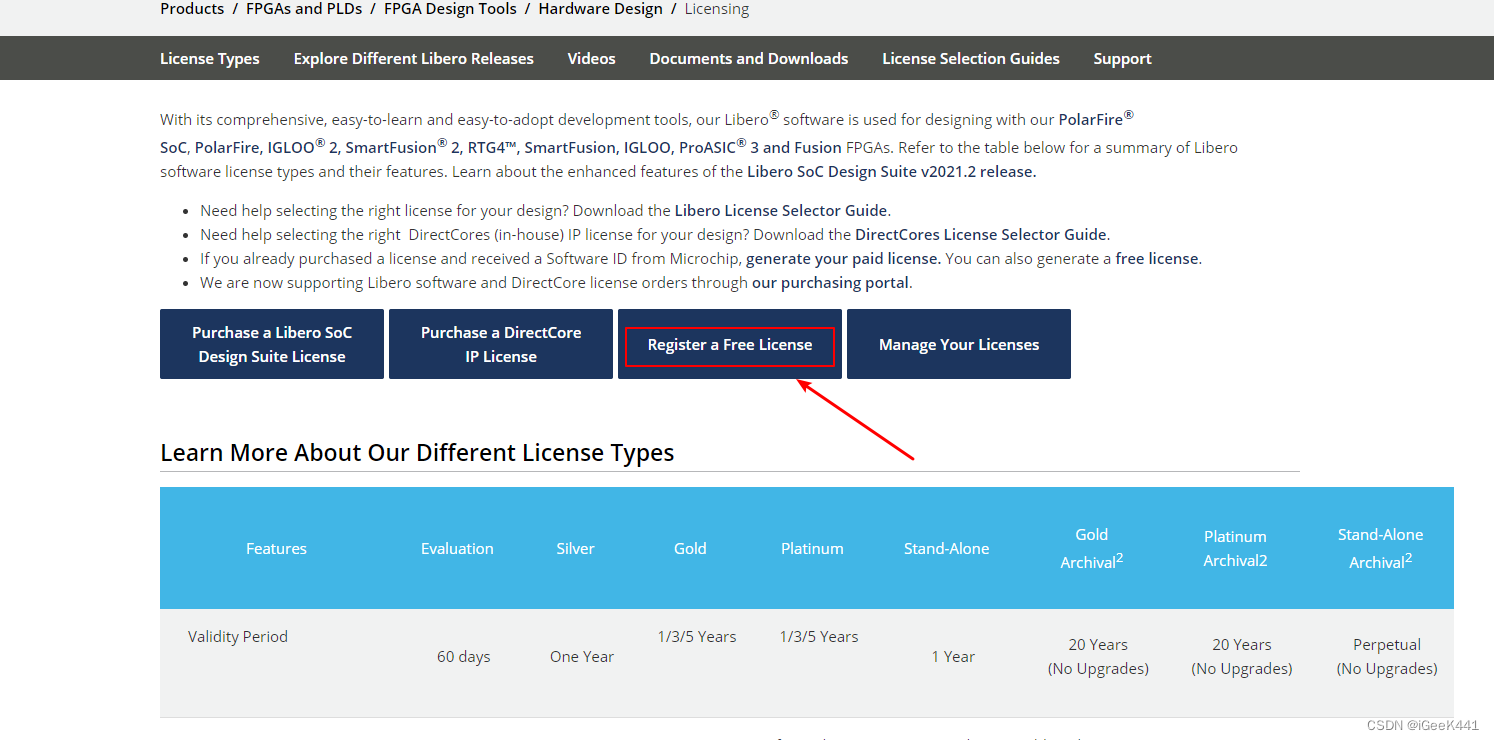Click Learn More About Our Different License Types heading

coord(417,452)
